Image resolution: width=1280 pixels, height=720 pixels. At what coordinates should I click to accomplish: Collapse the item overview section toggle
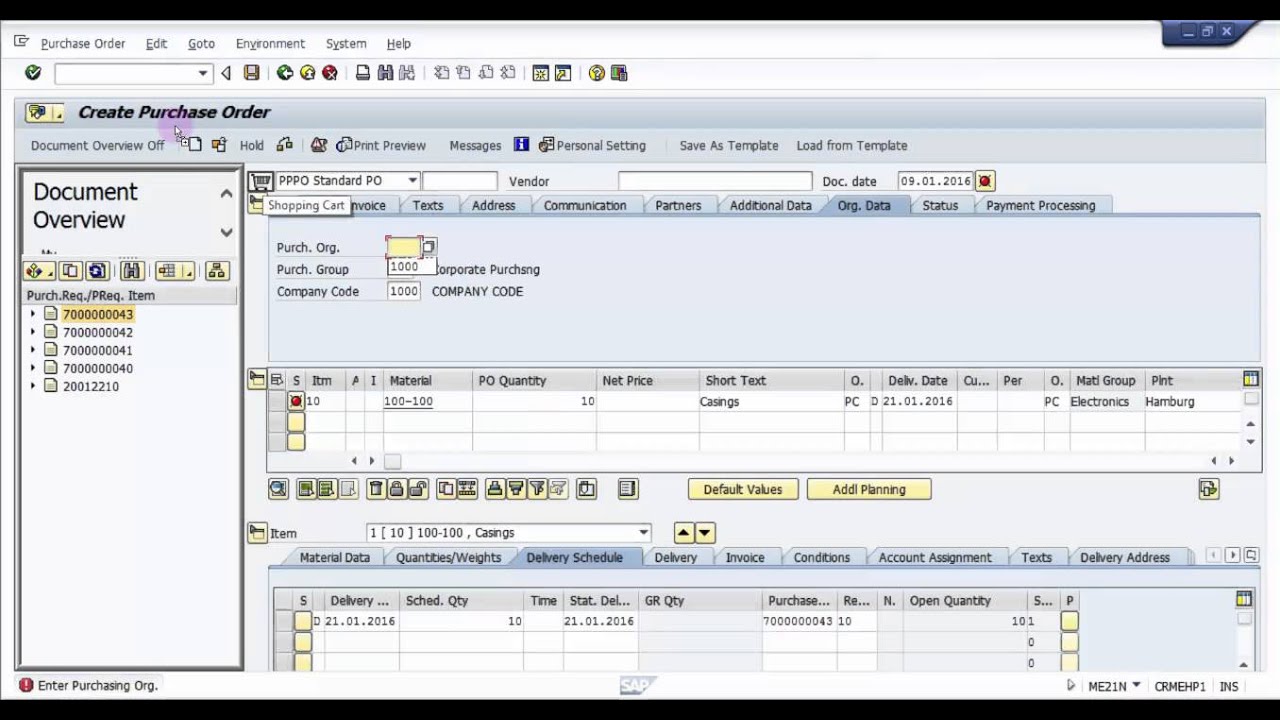pyautogui.click(x=257, y=379)
